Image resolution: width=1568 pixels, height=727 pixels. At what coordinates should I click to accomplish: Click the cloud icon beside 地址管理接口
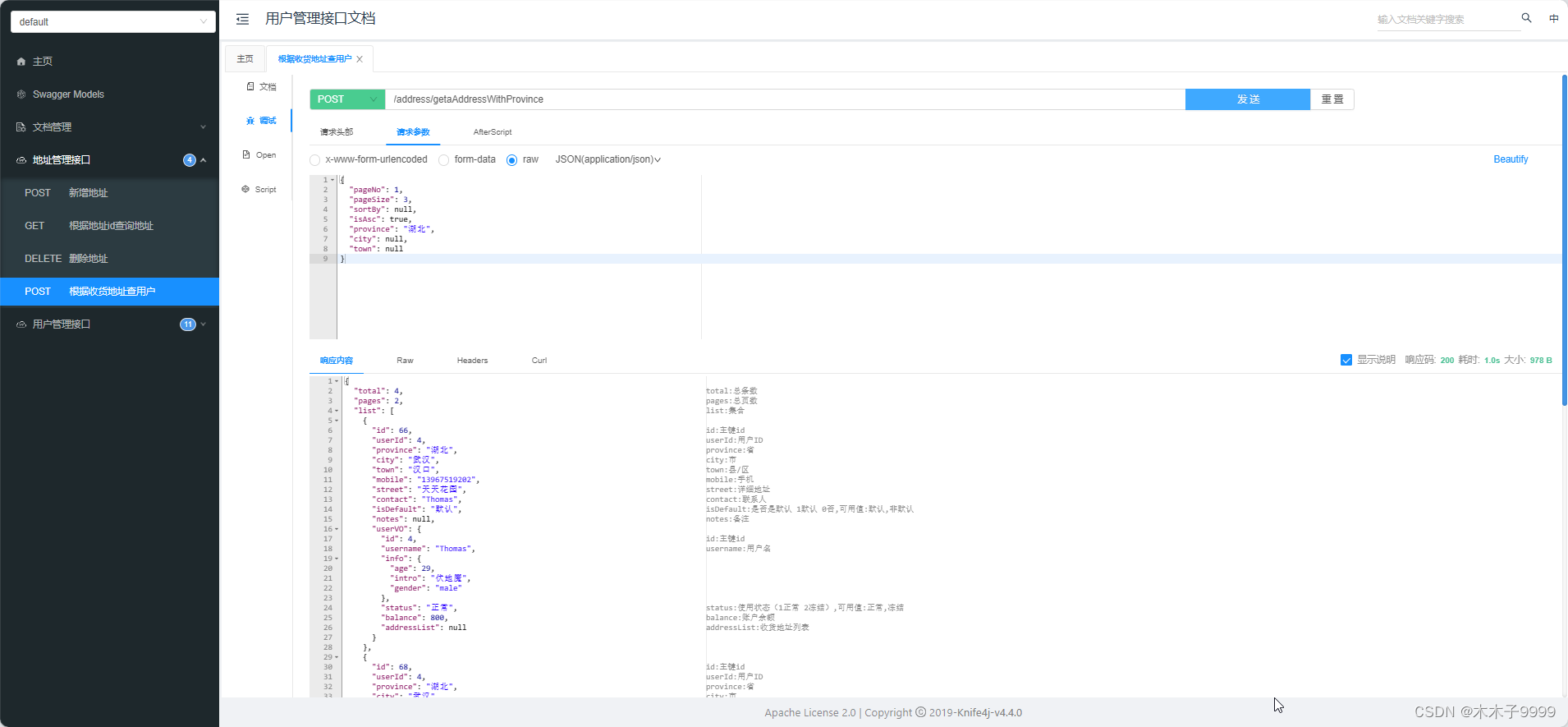[x=21, y=160]
